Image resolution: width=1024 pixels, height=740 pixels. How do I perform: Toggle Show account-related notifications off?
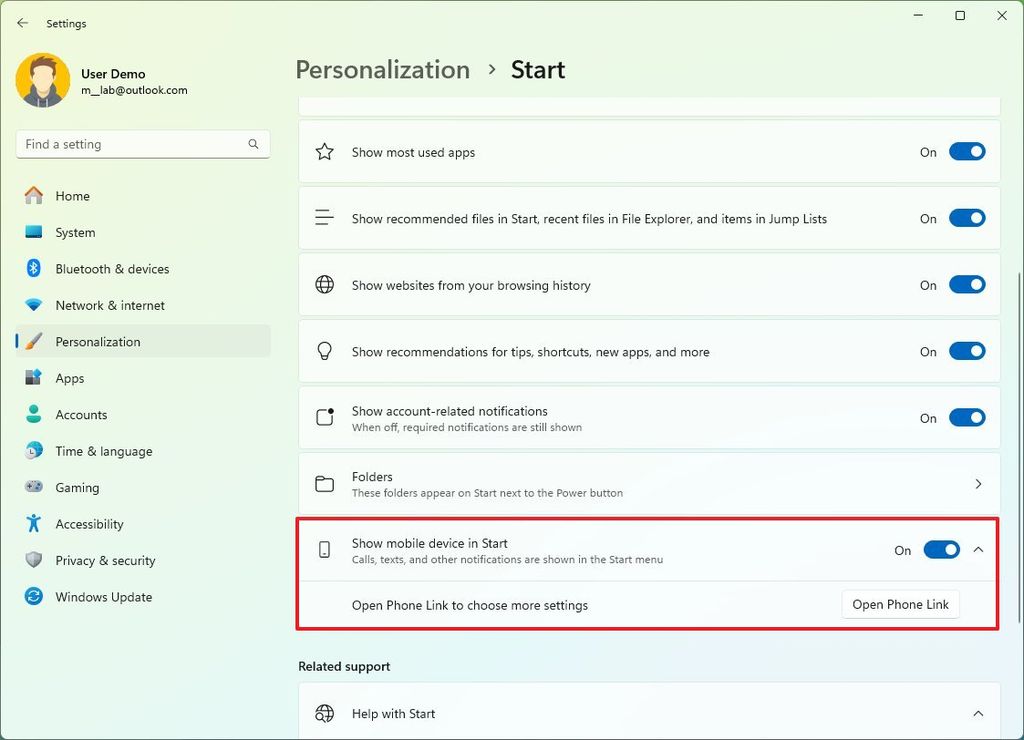click(x=966, y=417)
